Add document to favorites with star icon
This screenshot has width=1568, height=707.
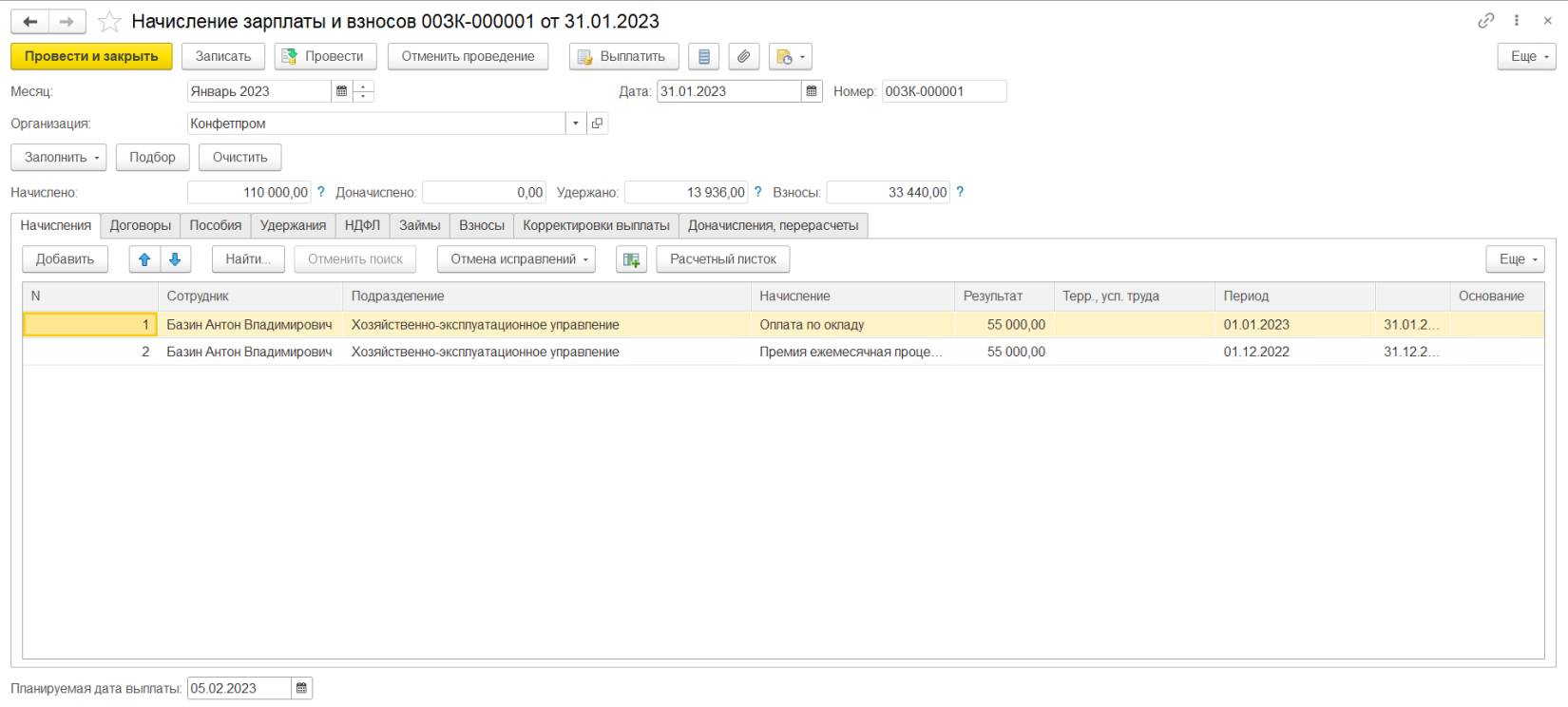(109, 21)
